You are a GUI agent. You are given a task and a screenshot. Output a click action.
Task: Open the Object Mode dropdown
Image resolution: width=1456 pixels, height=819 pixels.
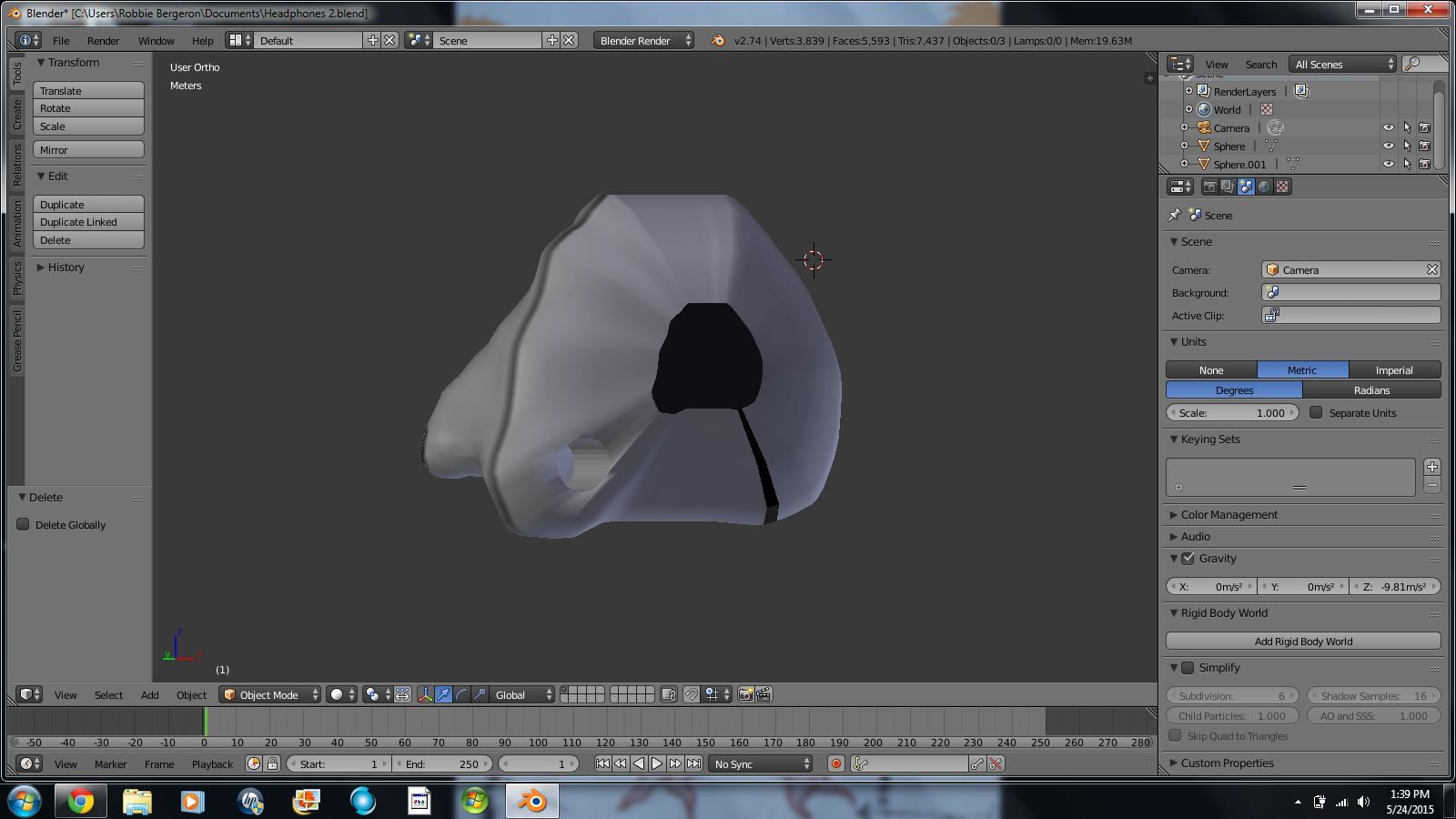(x=270, y=694)
